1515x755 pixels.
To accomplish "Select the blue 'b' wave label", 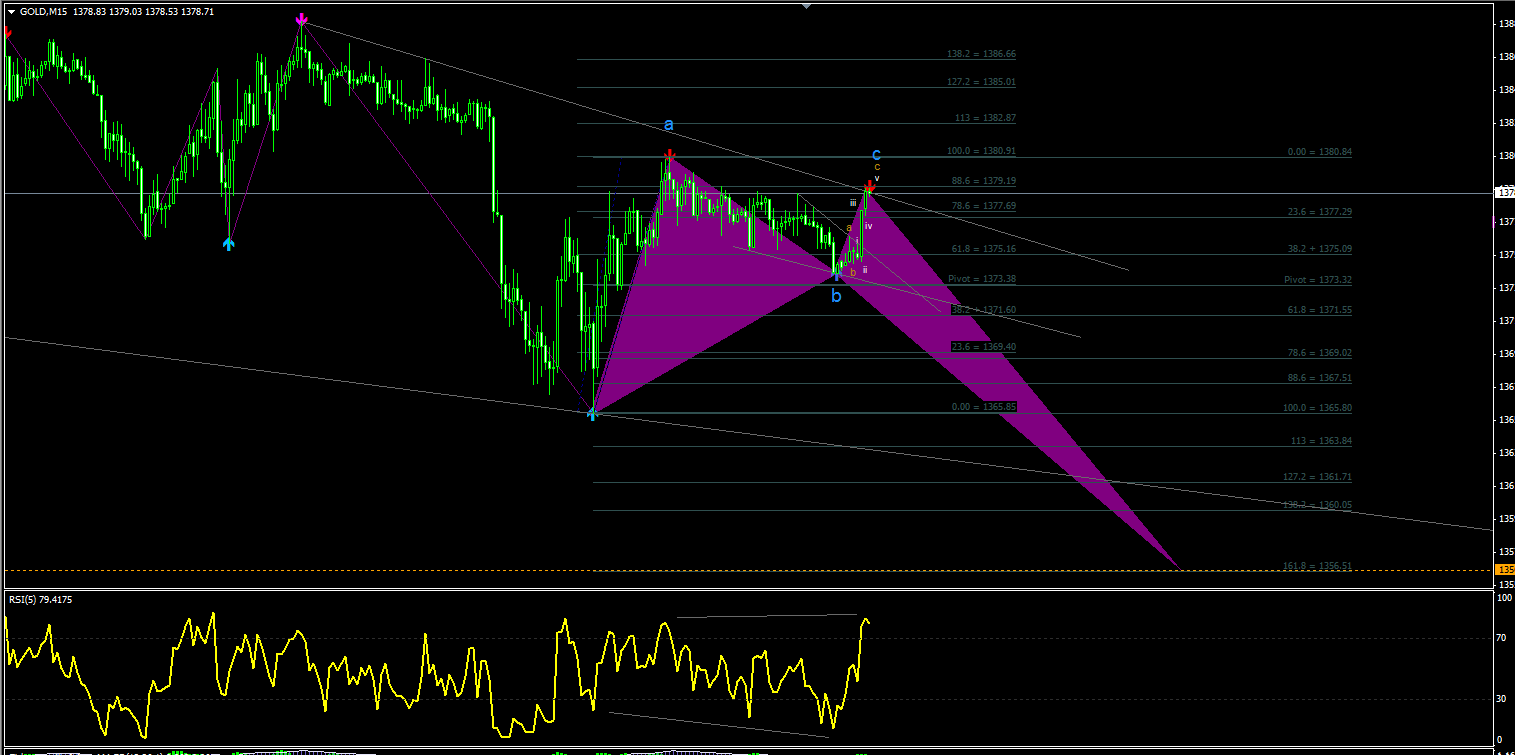I will (x=836, y=296).
